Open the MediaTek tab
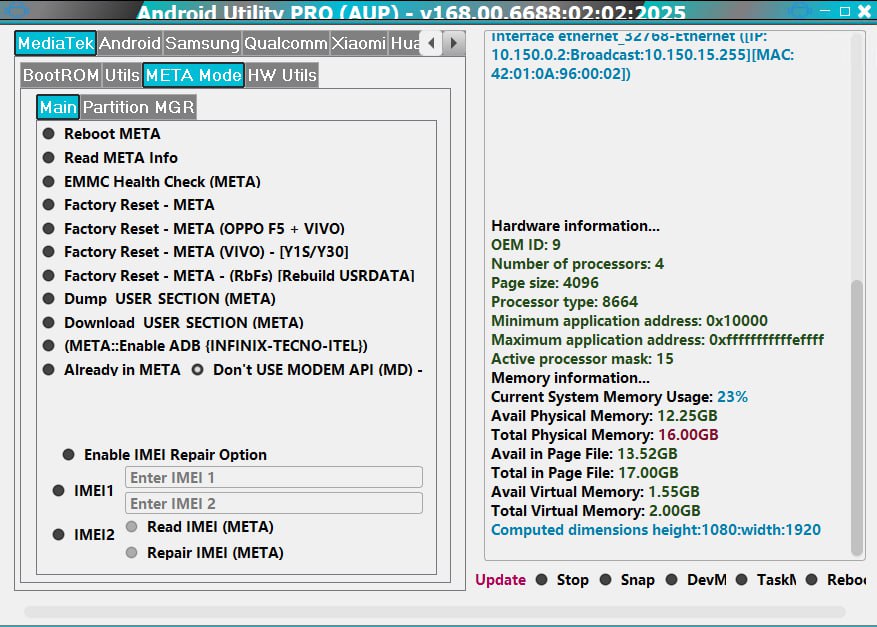The height and width of the screenshot is (627, 877). [x=55, y=43]
